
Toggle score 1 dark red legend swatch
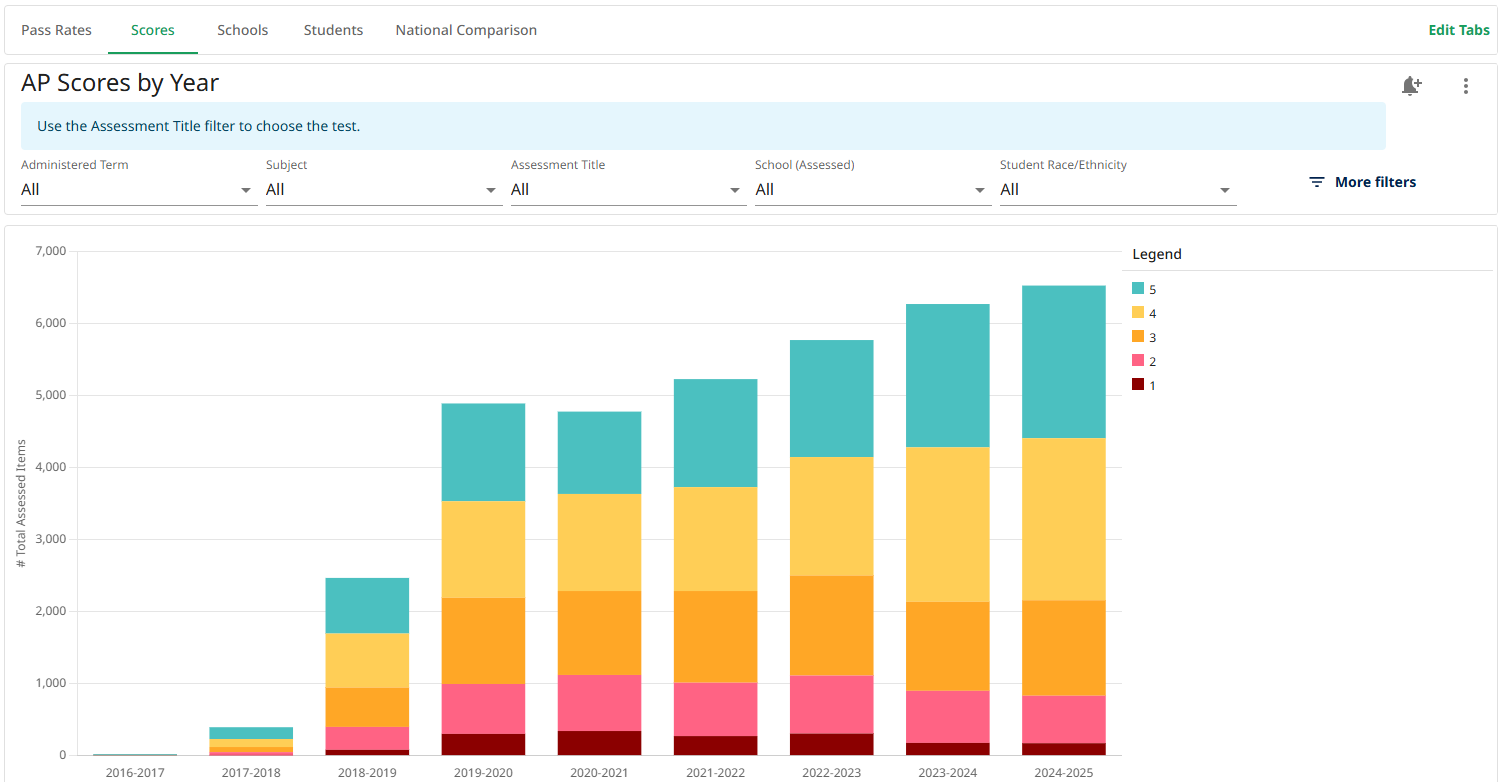1138,385
